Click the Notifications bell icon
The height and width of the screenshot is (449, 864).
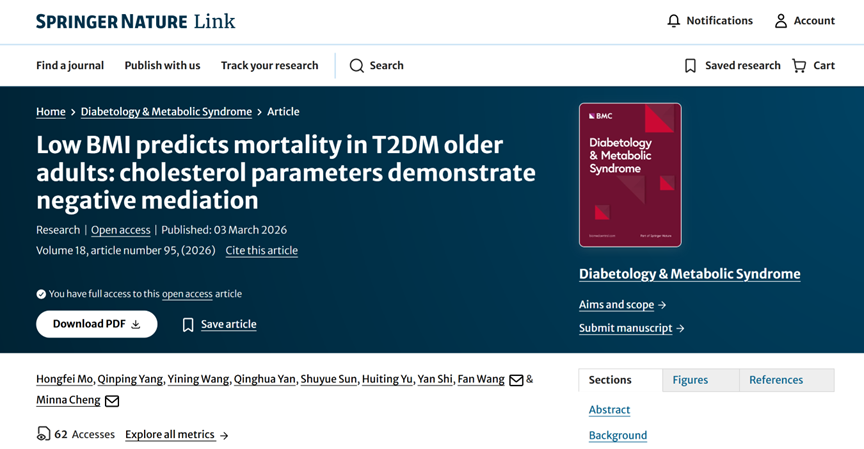(x=674, y=21)
